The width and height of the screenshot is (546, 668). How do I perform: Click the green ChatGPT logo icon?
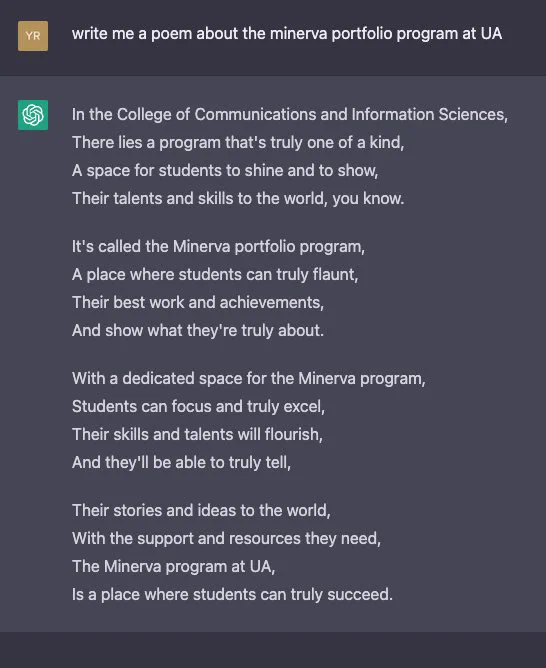[x=33, y=115]
